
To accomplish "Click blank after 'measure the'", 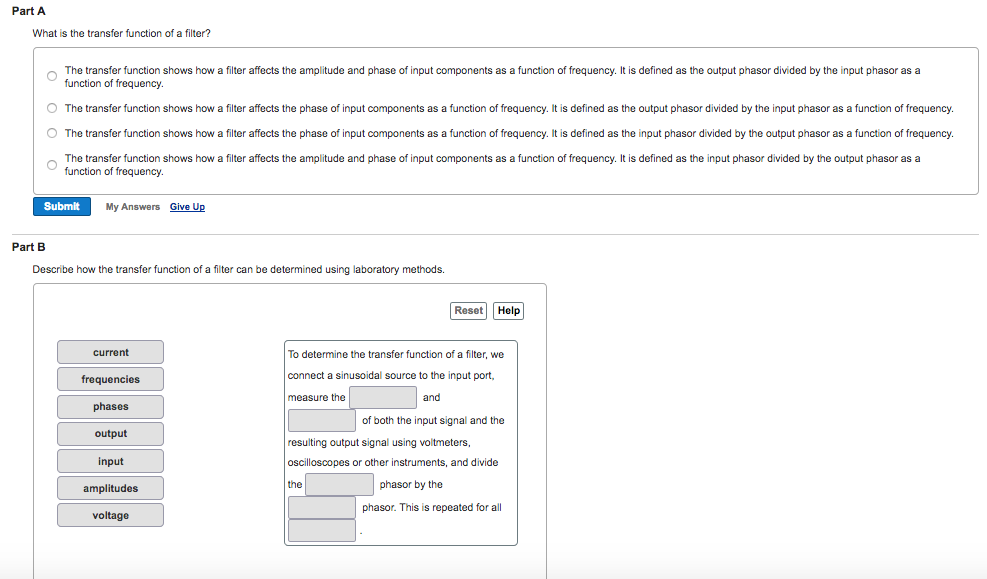I will (x=383, y=398).
